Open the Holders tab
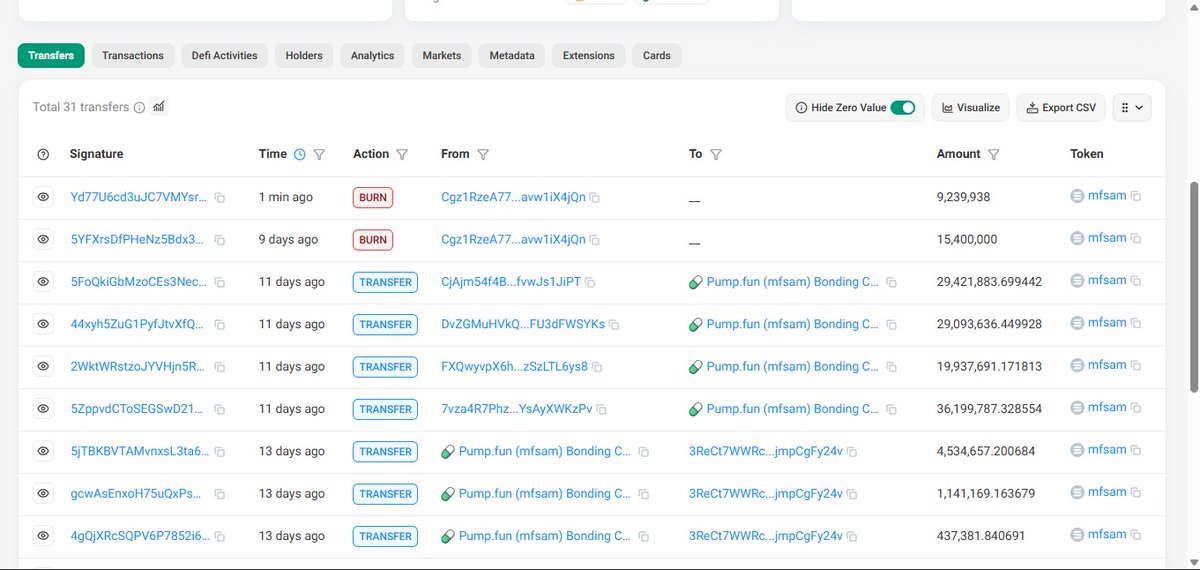This screenshot has height=570, width=1200. pos(304,56)
